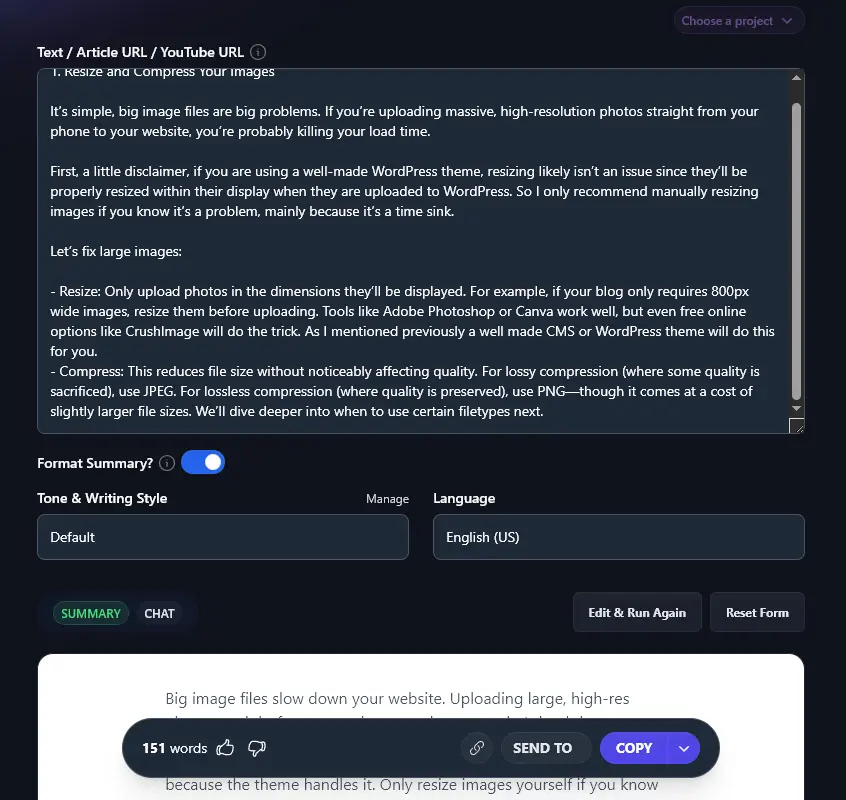
Task: Click the article text scrollbar
Action: pyautogui.click(x=796, y=250)
